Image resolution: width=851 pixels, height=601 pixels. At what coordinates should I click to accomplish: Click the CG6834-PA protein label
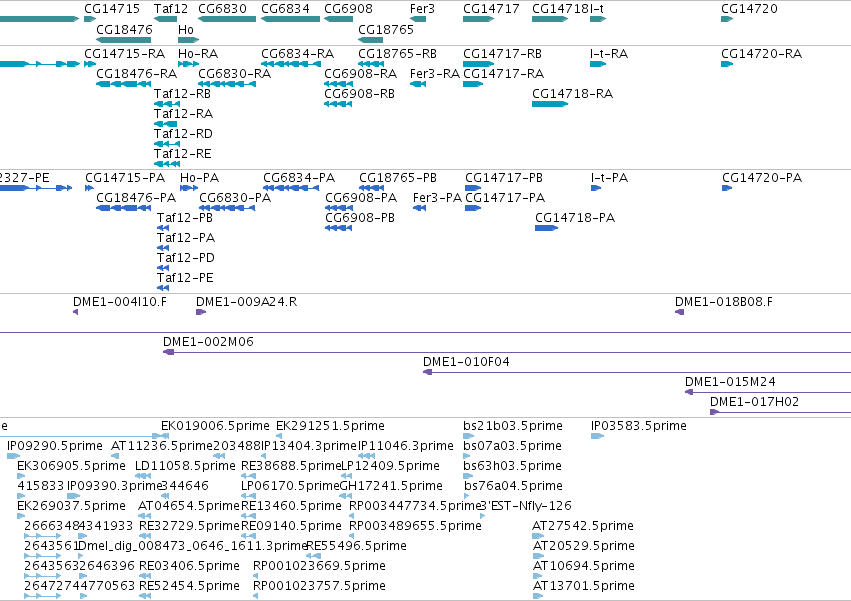point(299,178)
